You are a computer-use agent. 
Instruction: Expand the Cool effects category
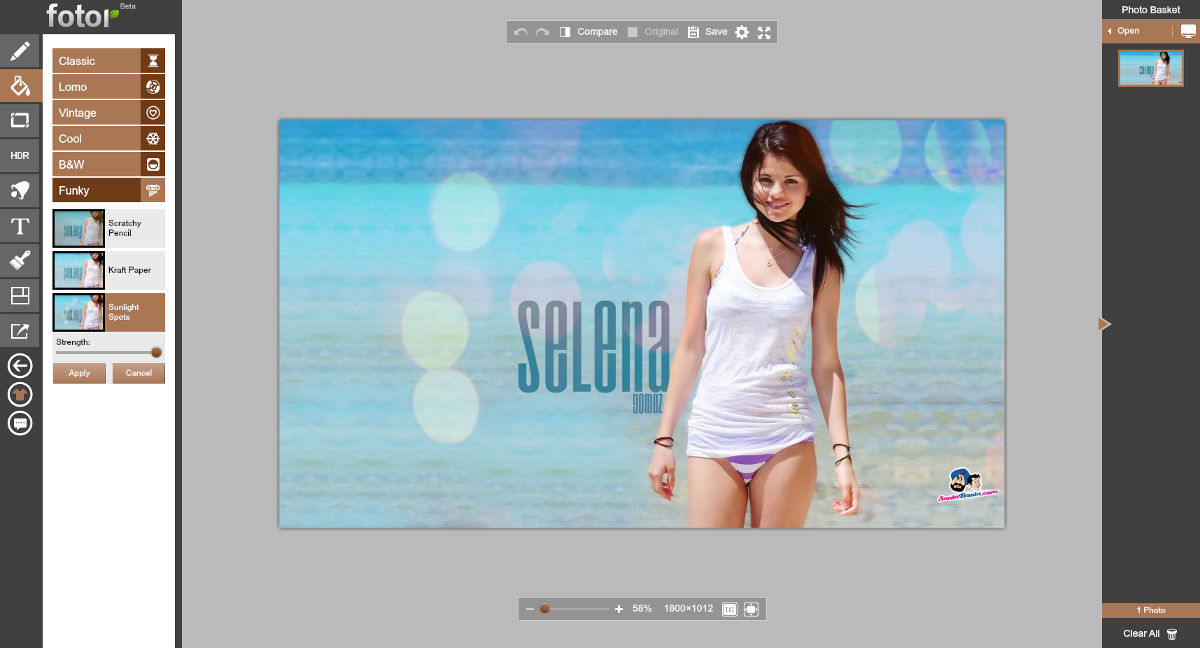point(109,139)
